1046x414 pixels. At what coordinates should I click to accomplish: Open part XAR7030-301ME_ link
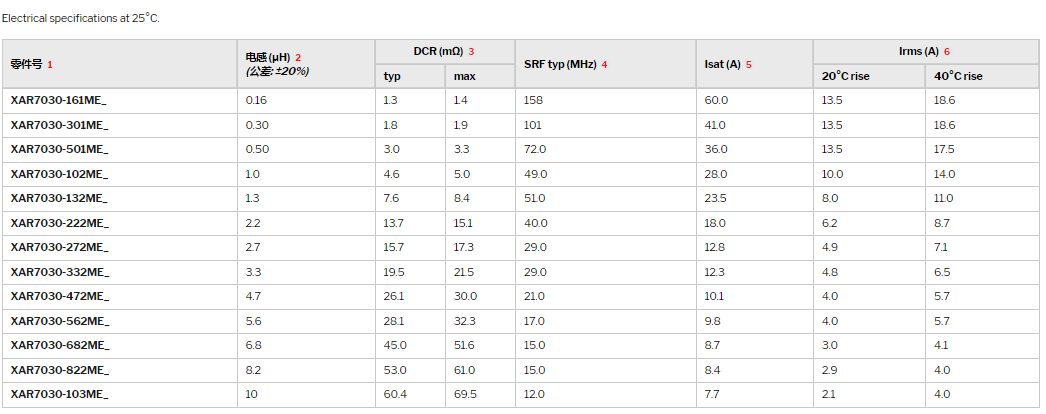click(59, 125)
